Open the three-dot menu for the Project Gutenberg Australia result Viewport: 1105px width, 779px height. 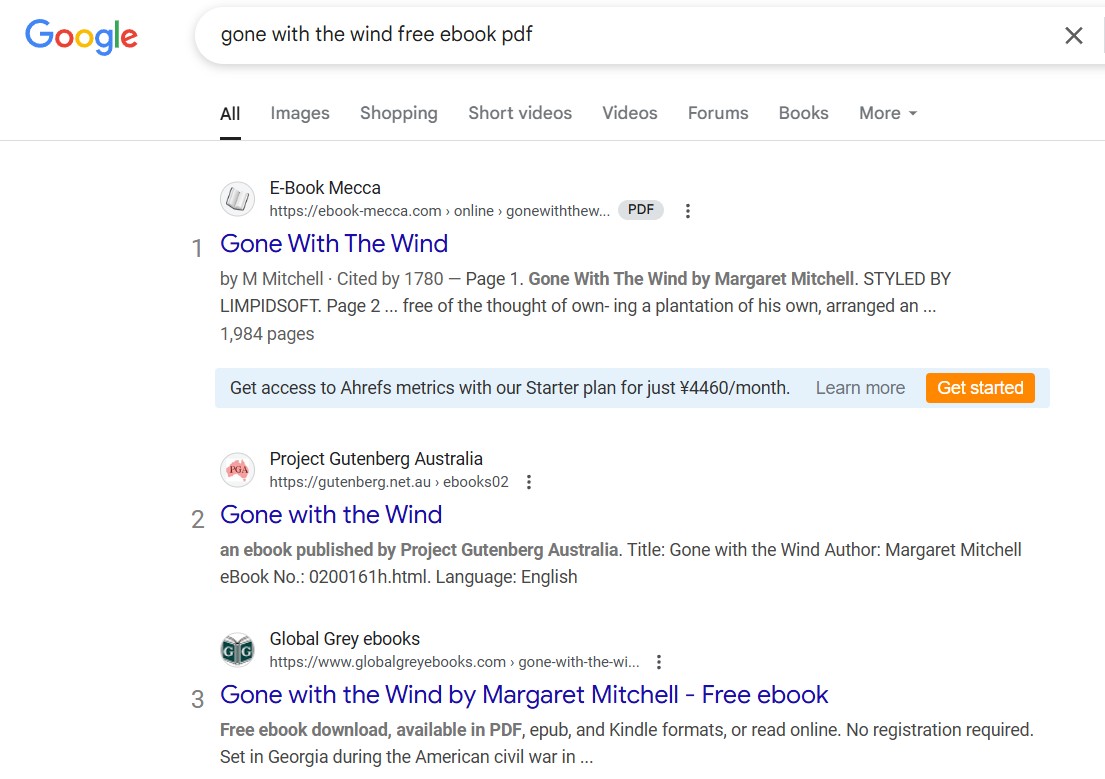coord(529,482)
